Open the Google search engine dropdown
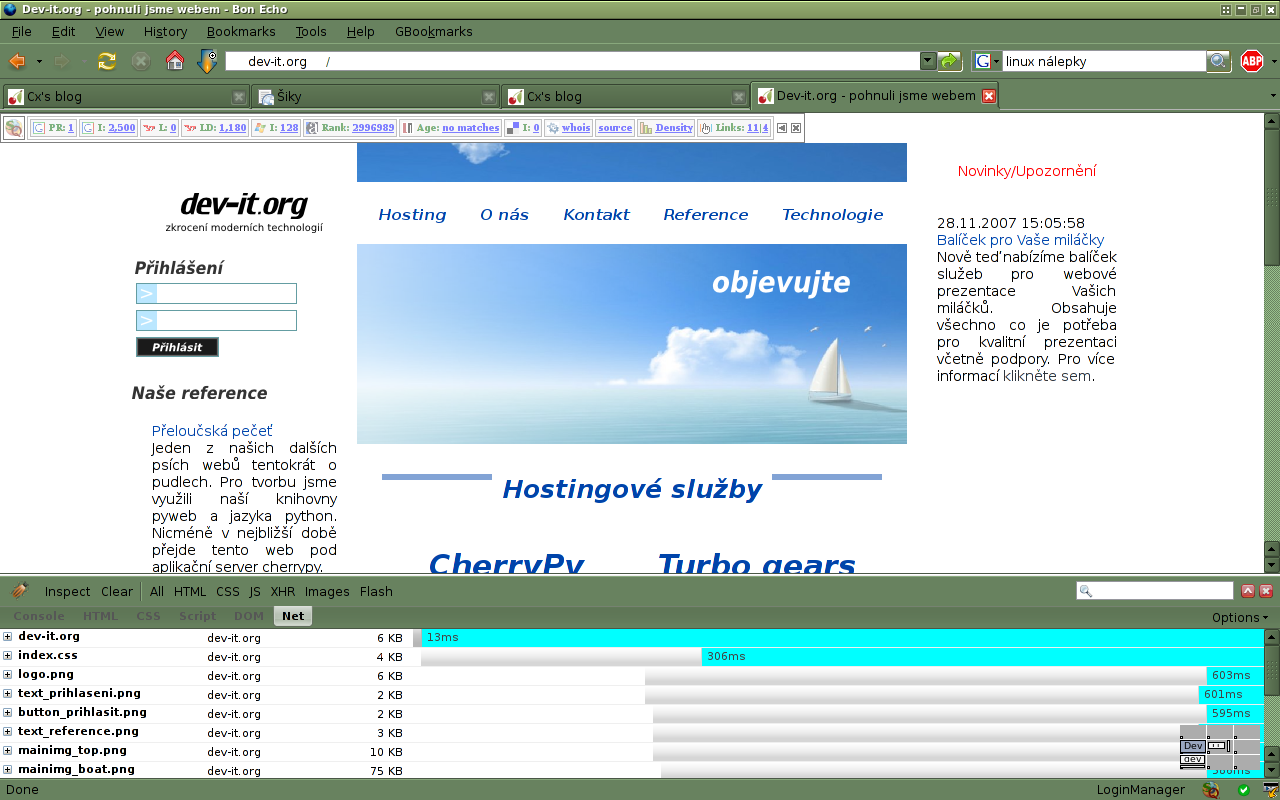Screen dimensions: 1280x800 pyautogui.click(x=987, y=61)
